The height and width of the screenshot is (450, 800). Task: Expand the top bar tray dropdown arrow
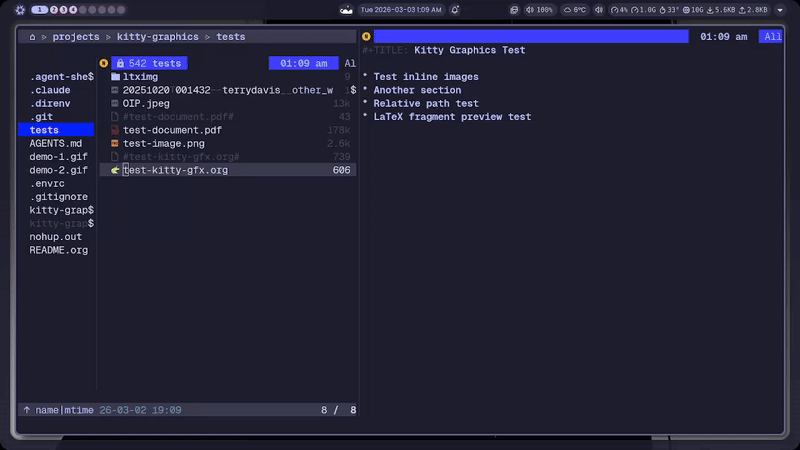click(780, 10)
